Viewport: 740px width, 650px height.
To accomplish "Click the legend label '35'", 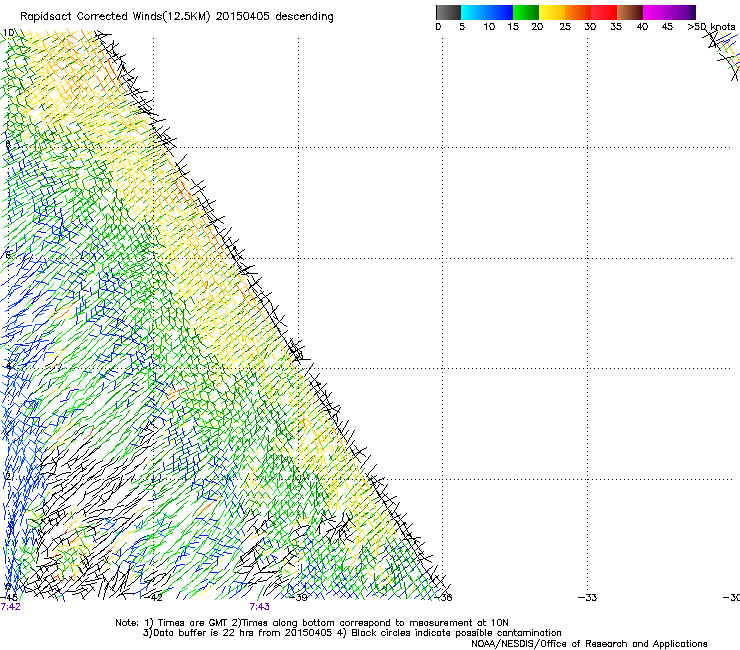I will point(616,27).
